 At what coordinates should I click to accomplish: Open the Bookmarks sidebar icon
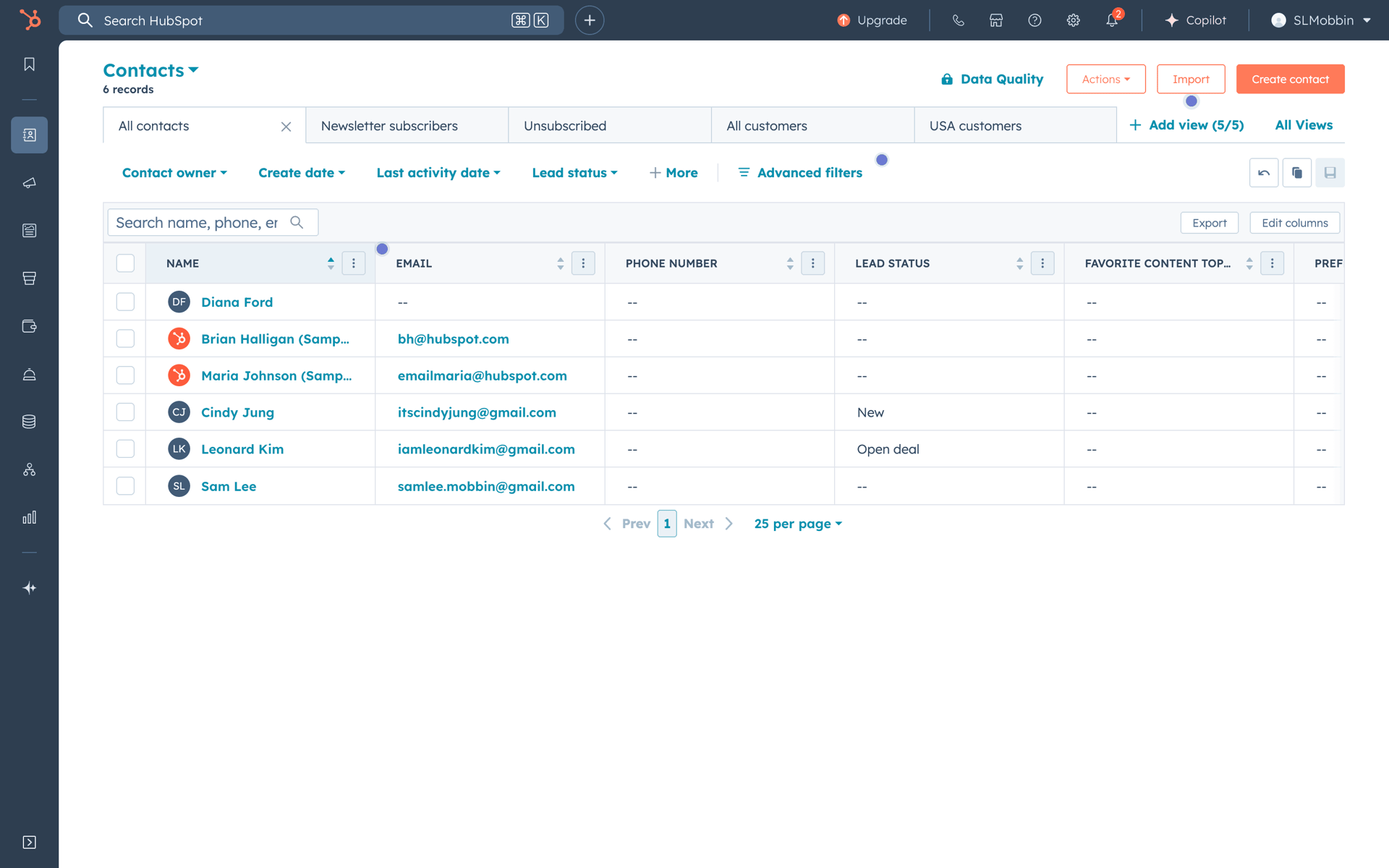click(29, 64)
